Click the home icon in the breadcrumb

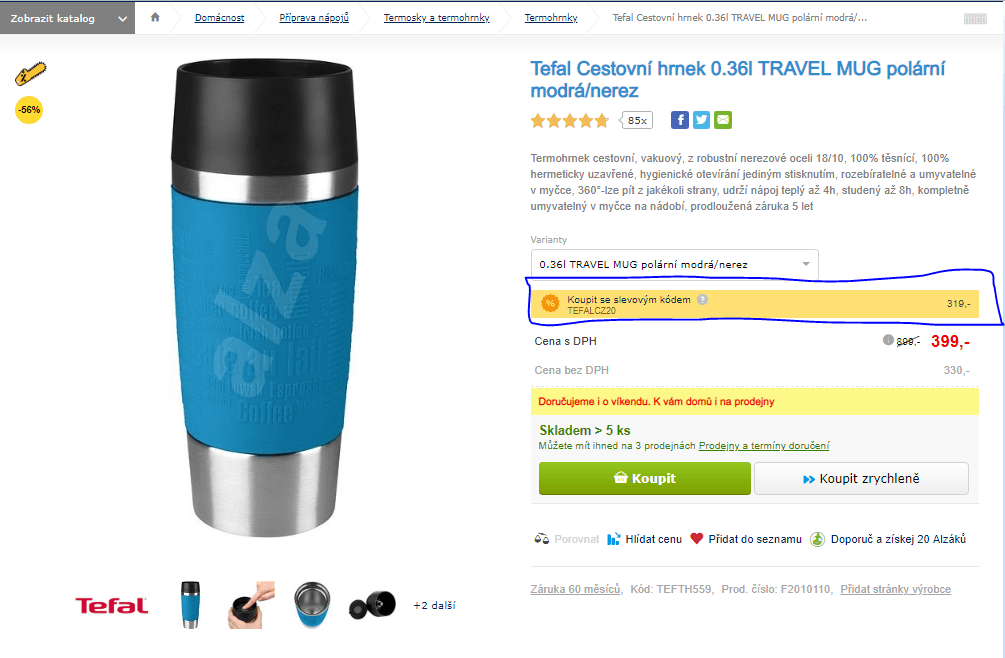coord(155,17)
